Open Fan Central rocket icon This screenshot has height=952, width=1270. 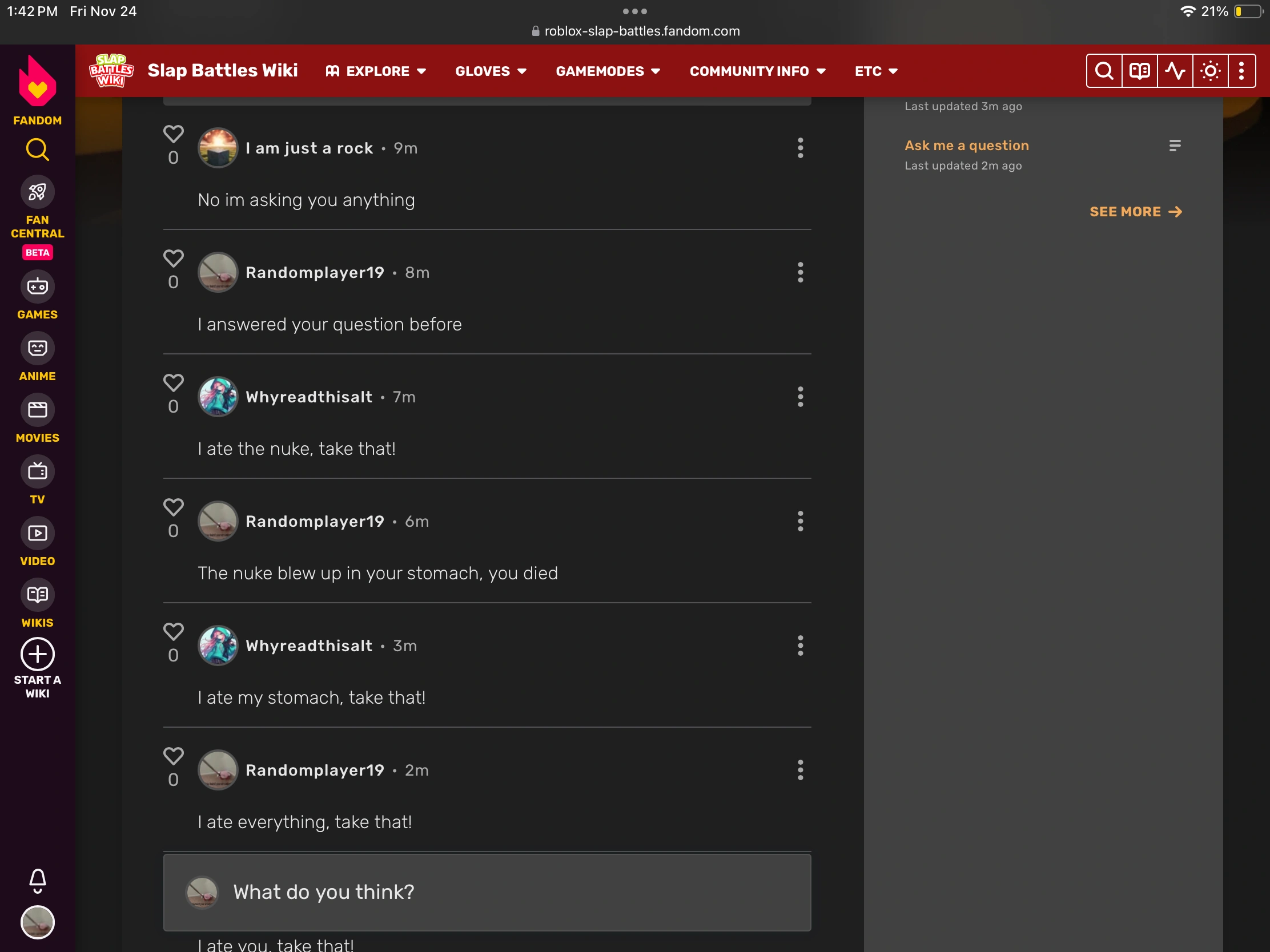(37, 192)
